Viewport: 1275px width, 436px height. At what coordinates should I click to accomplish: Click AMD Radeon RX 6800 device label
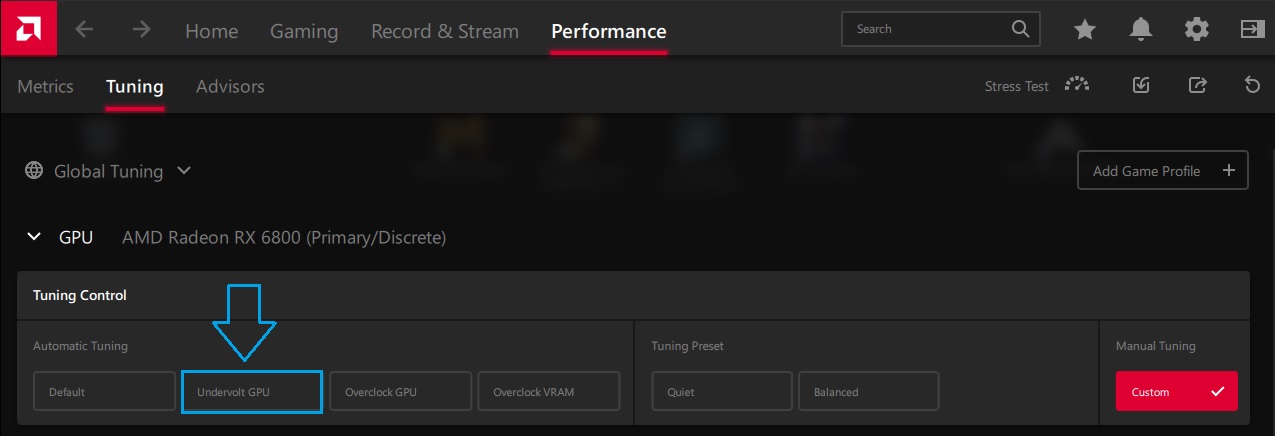click(x=284, y=237)
